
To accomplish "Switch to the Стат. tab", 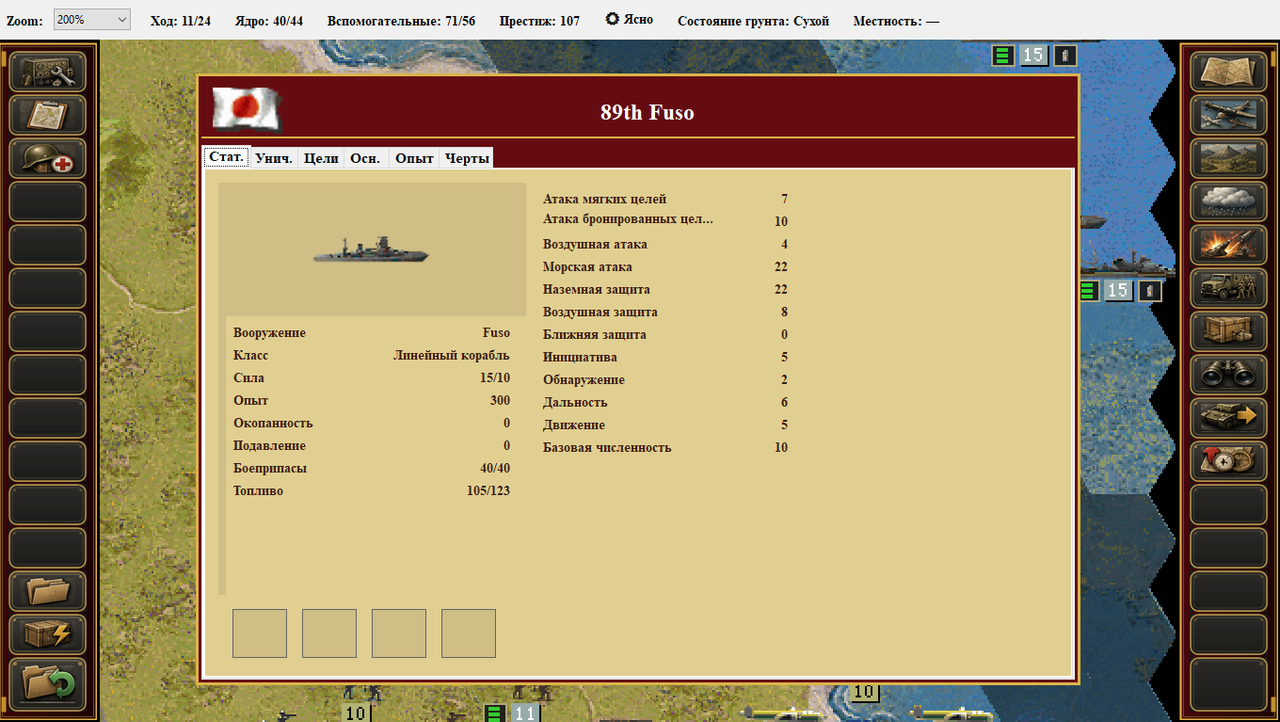I will (x=227, y=157).
